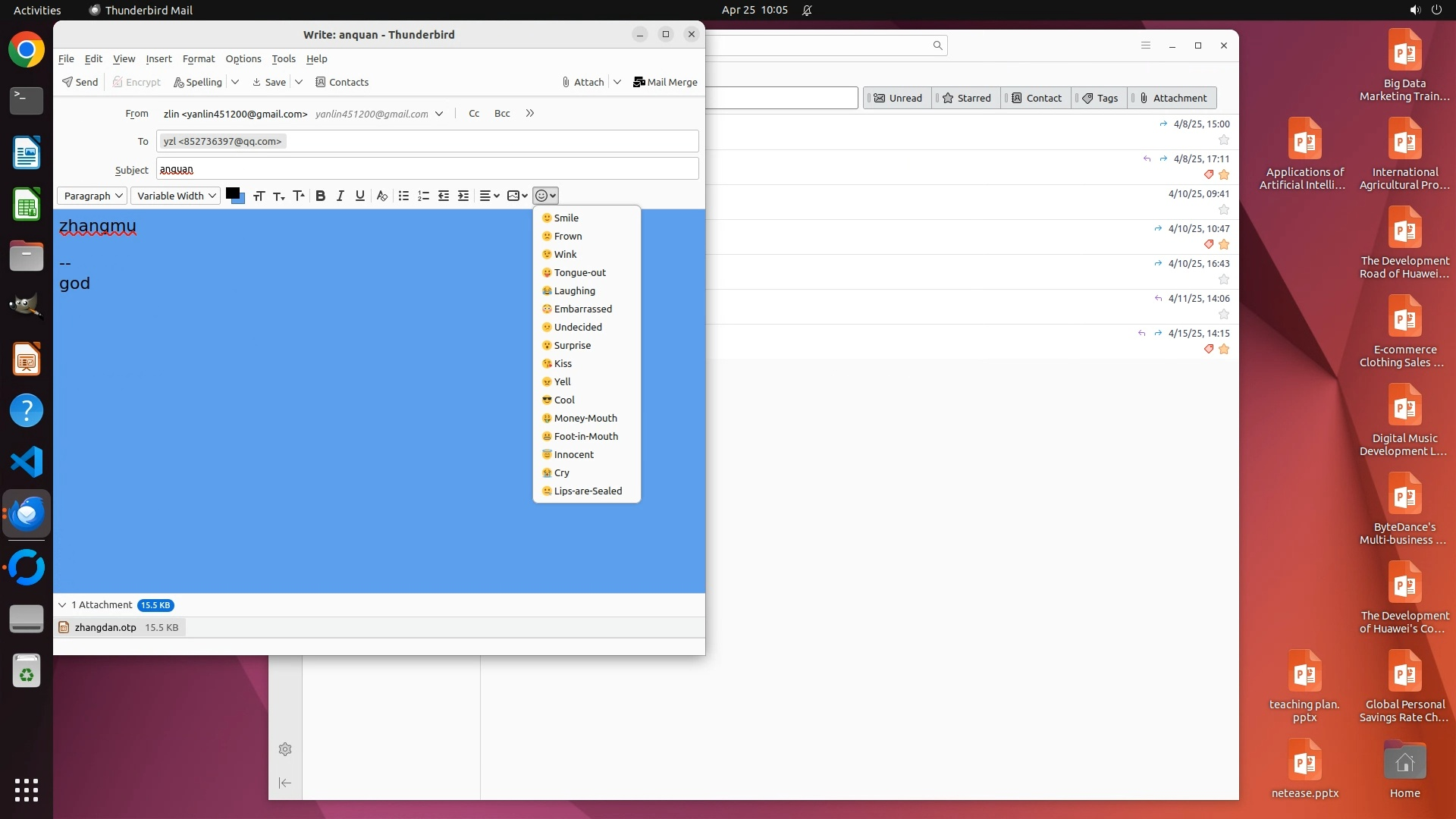
Task: Click the larger font size icon
Action: pos(299,196)
